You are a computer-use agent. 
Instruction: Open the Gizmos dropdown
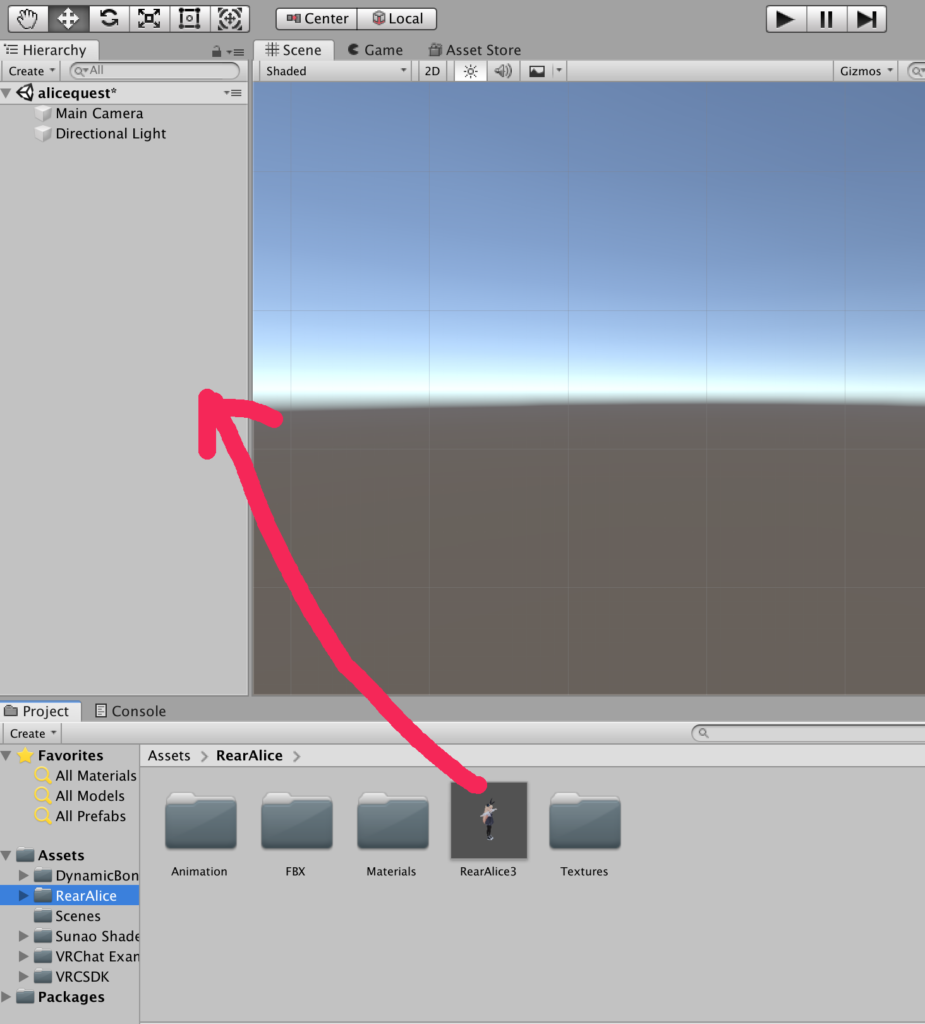click(x=866, y=71)
